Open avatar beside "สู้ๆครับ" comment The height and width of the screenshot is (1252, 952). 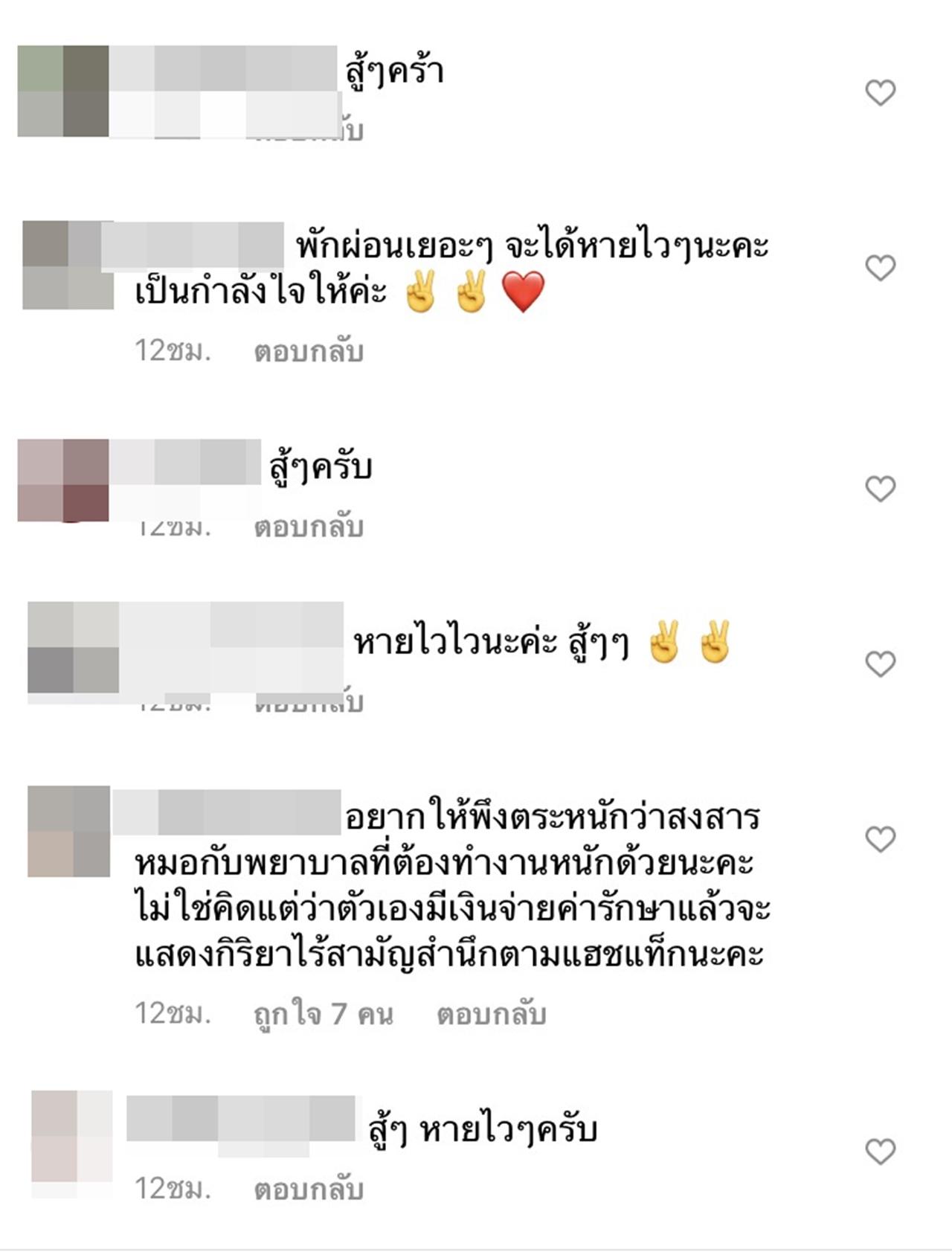[x=63, y=480]
